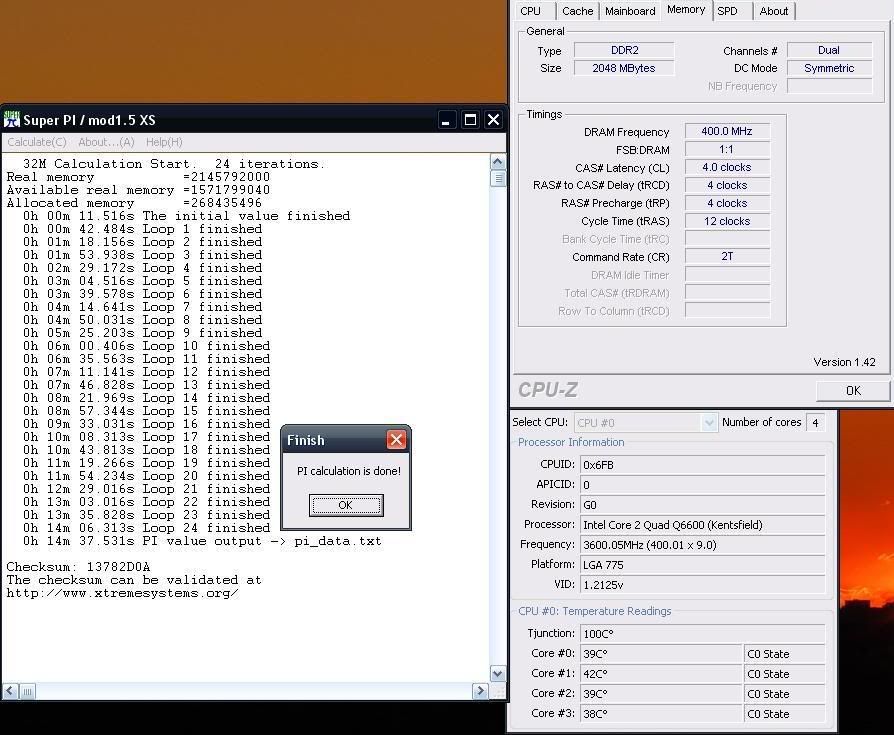Click the horizontal scrollbar right arrow

[480, 691]
